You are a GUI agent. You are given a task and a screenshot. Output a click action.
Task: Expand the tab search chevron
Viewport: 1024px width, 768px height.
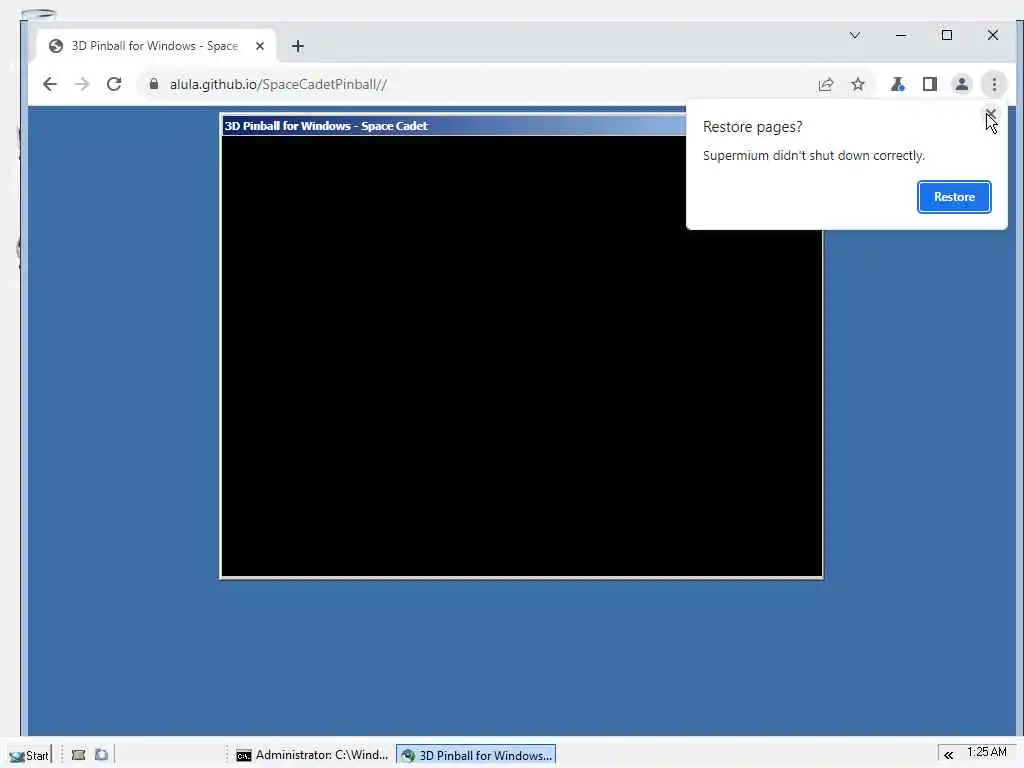click(855, 35)
